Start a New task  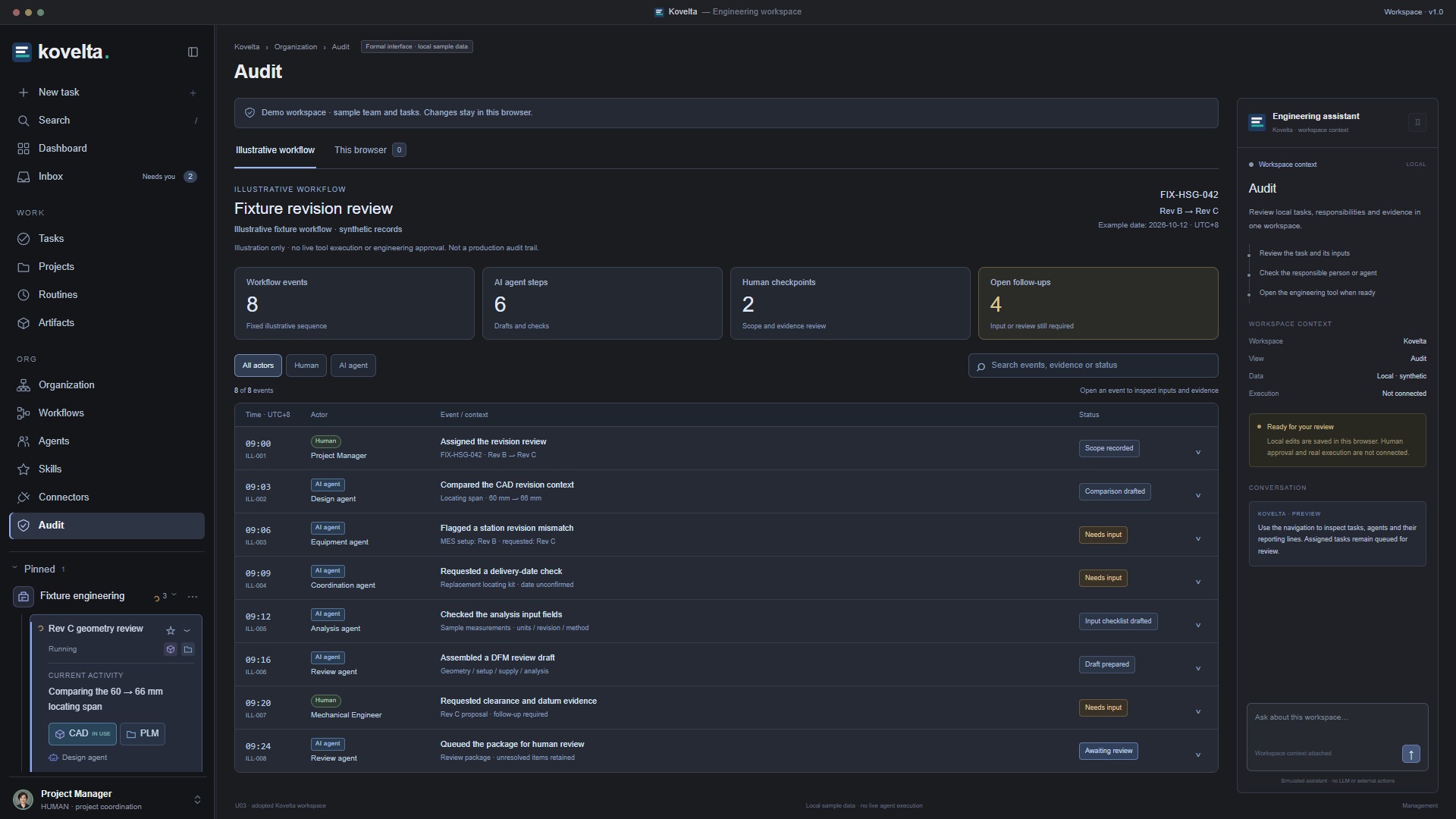pyautogui.click(x=107, y=93)
